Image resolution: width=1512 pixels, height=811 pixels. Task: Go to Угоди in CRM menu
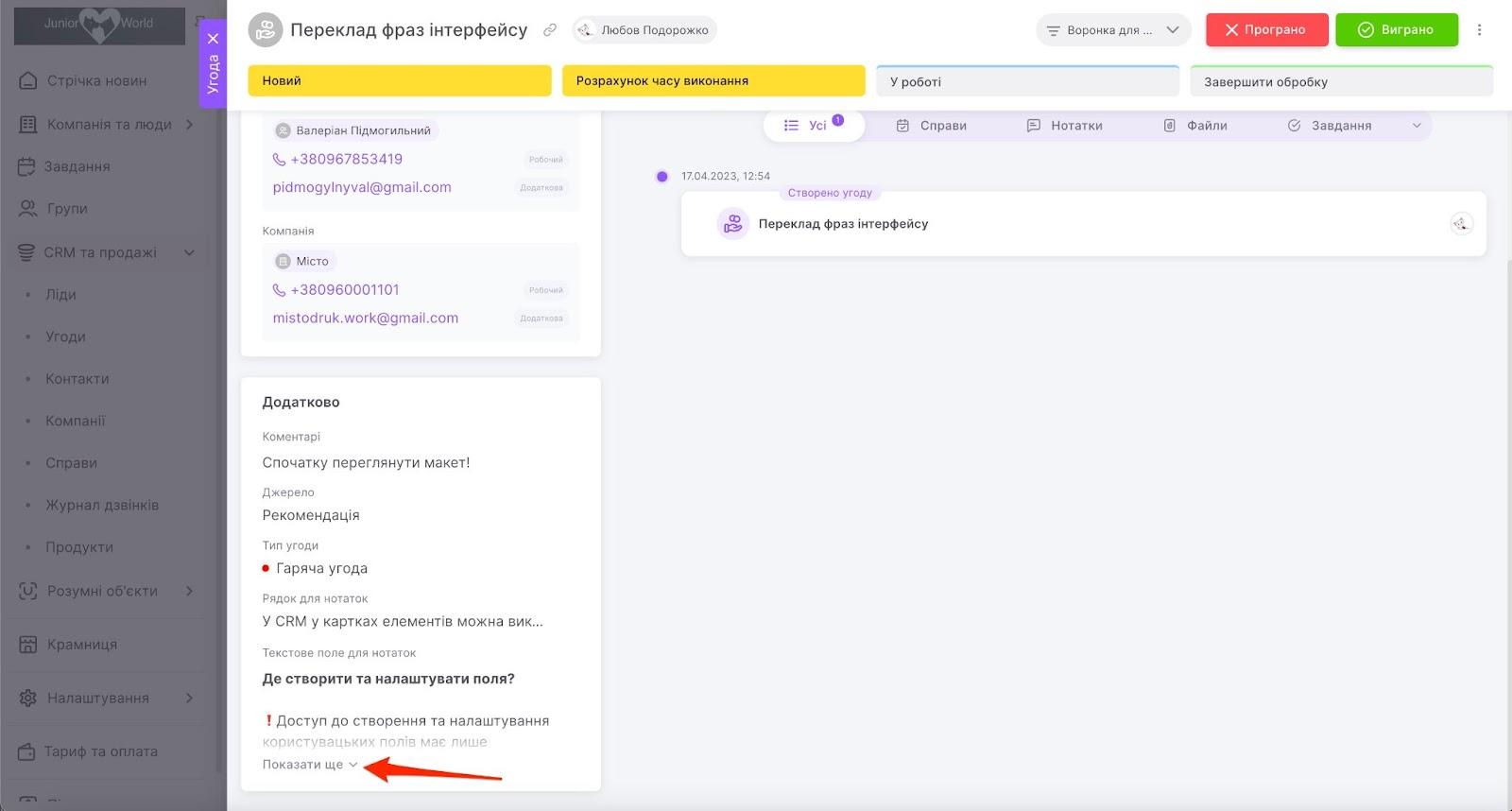click(65, 336)
